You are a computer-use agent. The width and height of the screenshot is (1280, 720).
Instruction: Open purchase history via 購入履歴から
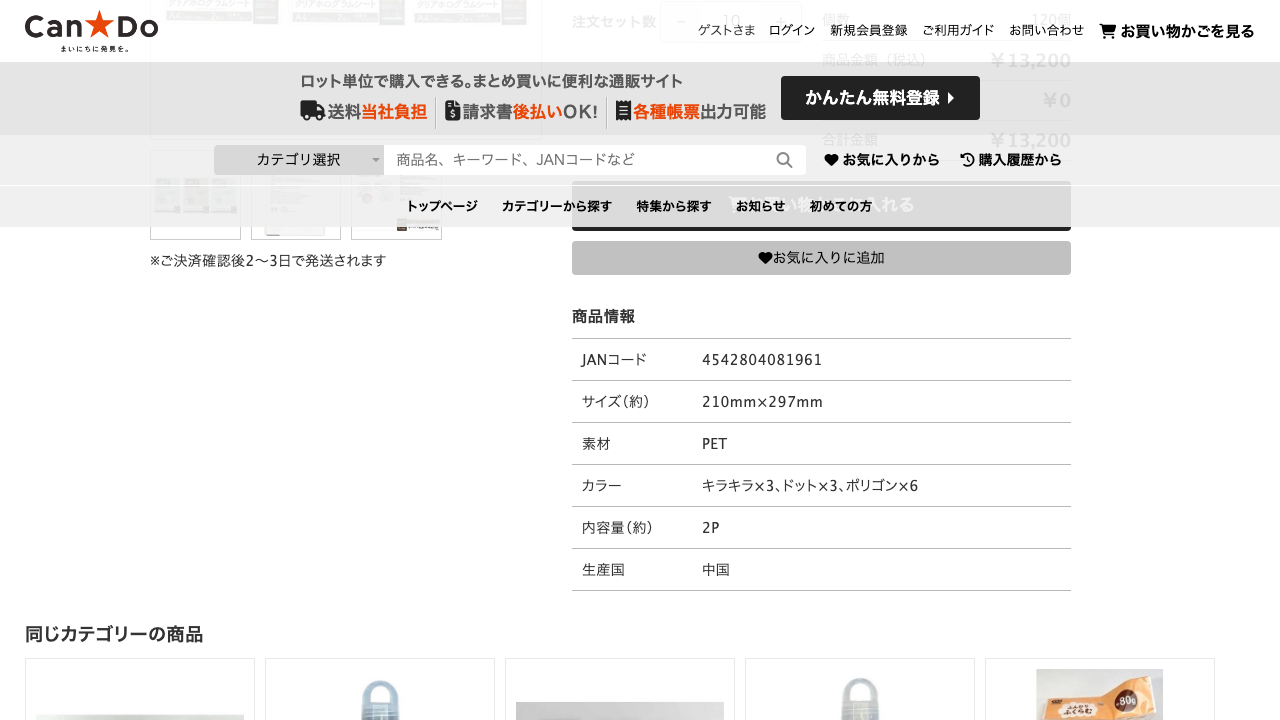tap(1011, 160)
